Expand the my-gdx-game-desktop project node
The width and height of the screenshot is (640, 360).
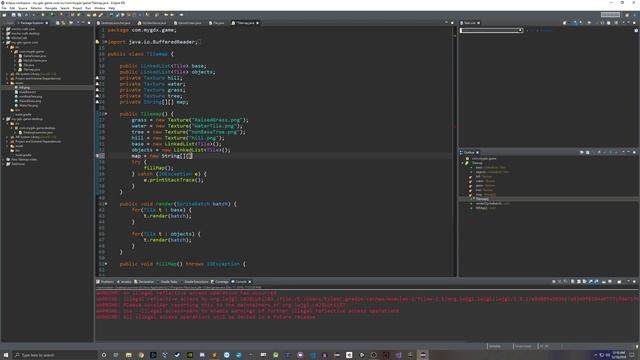tap(4, 119)
